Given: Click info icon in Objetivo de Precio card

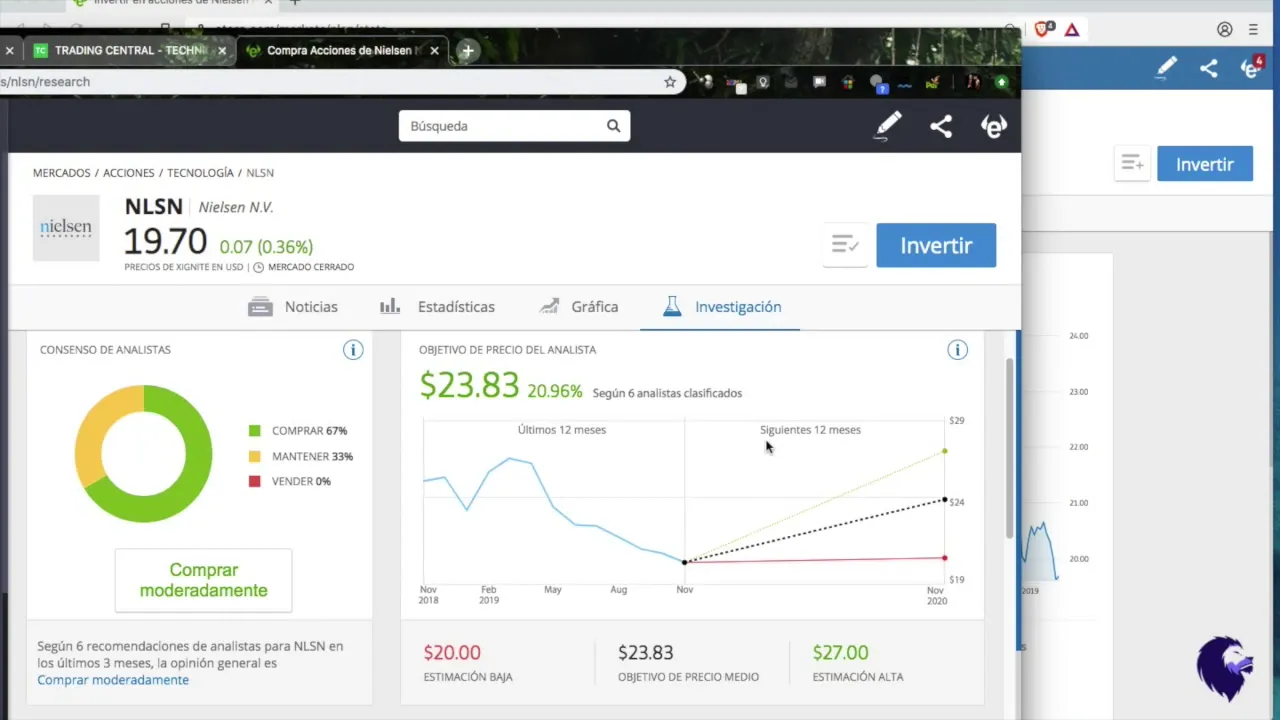Looking at the screenshot, I should click(x=958, y=350).
